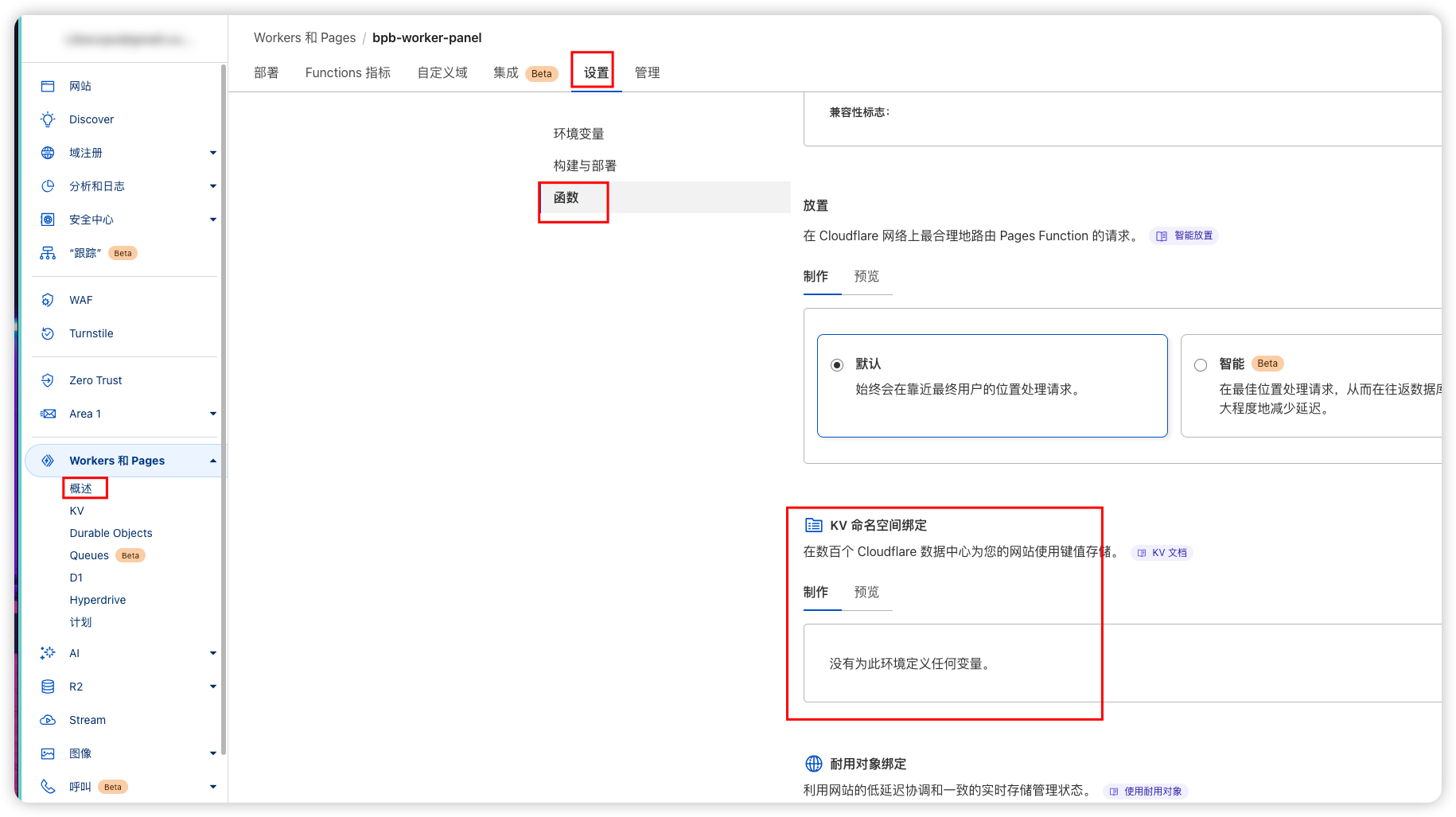
Task: Select 制作 tab under 放置
Action: (816, 276)
